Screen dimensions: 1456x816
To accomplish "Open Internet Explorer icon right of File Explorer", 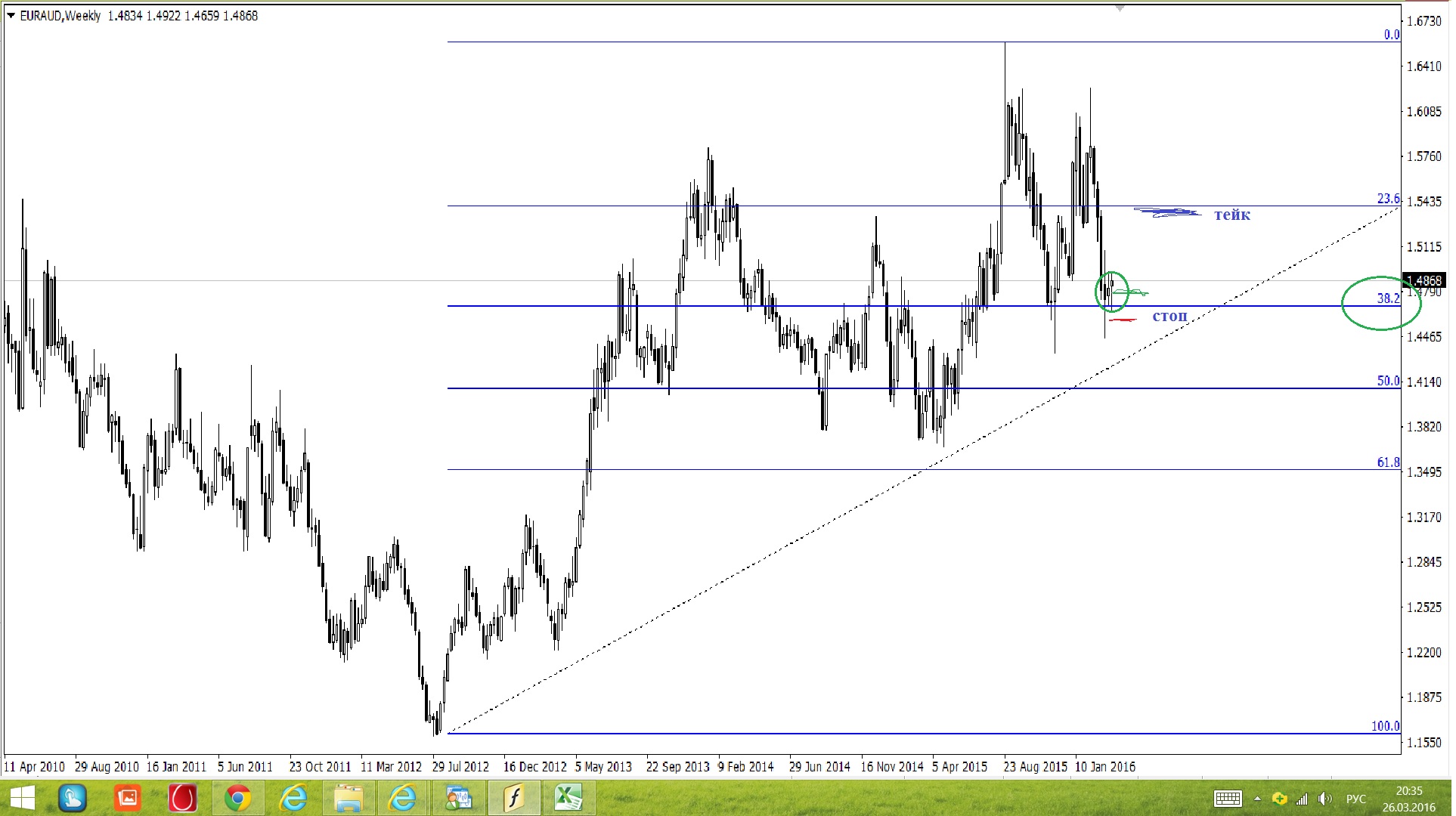I will tap(402, 798).
